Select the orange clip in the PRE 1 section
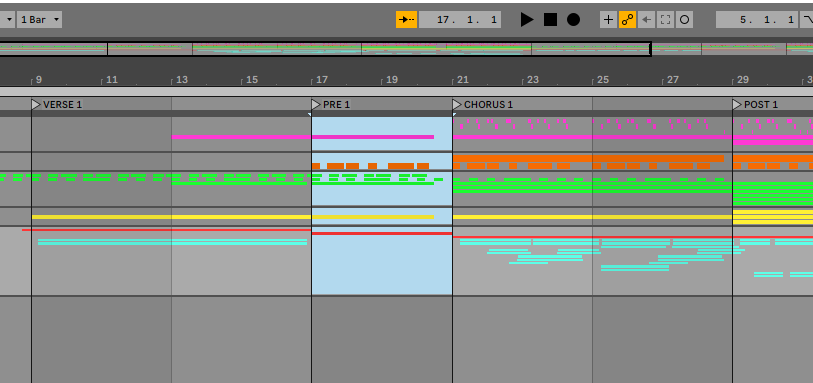This screenshot has height=383, width=813. pos(371,166)
